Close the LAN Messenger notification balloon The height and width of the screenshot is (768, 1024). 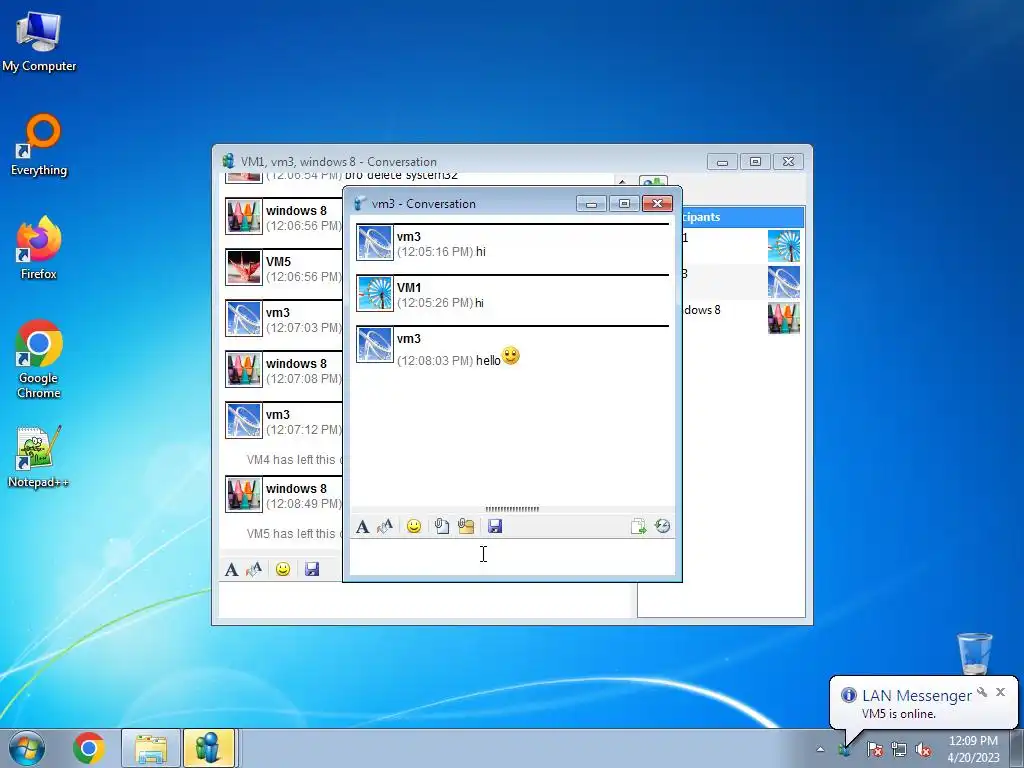pyautogui.click(x=1000, y=692)
